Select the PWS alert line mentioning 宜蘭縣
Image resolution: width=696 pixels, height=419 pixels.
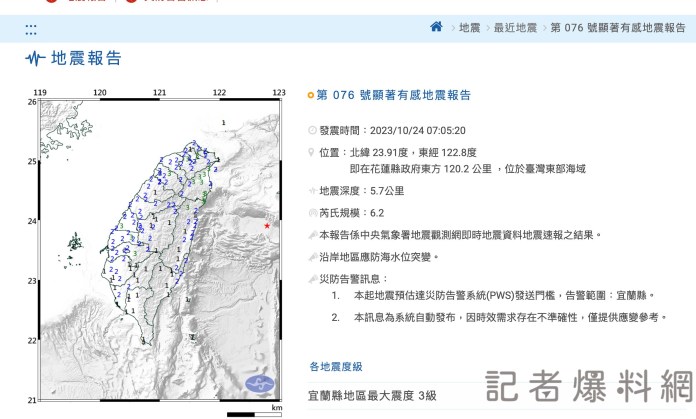(504, 295)
